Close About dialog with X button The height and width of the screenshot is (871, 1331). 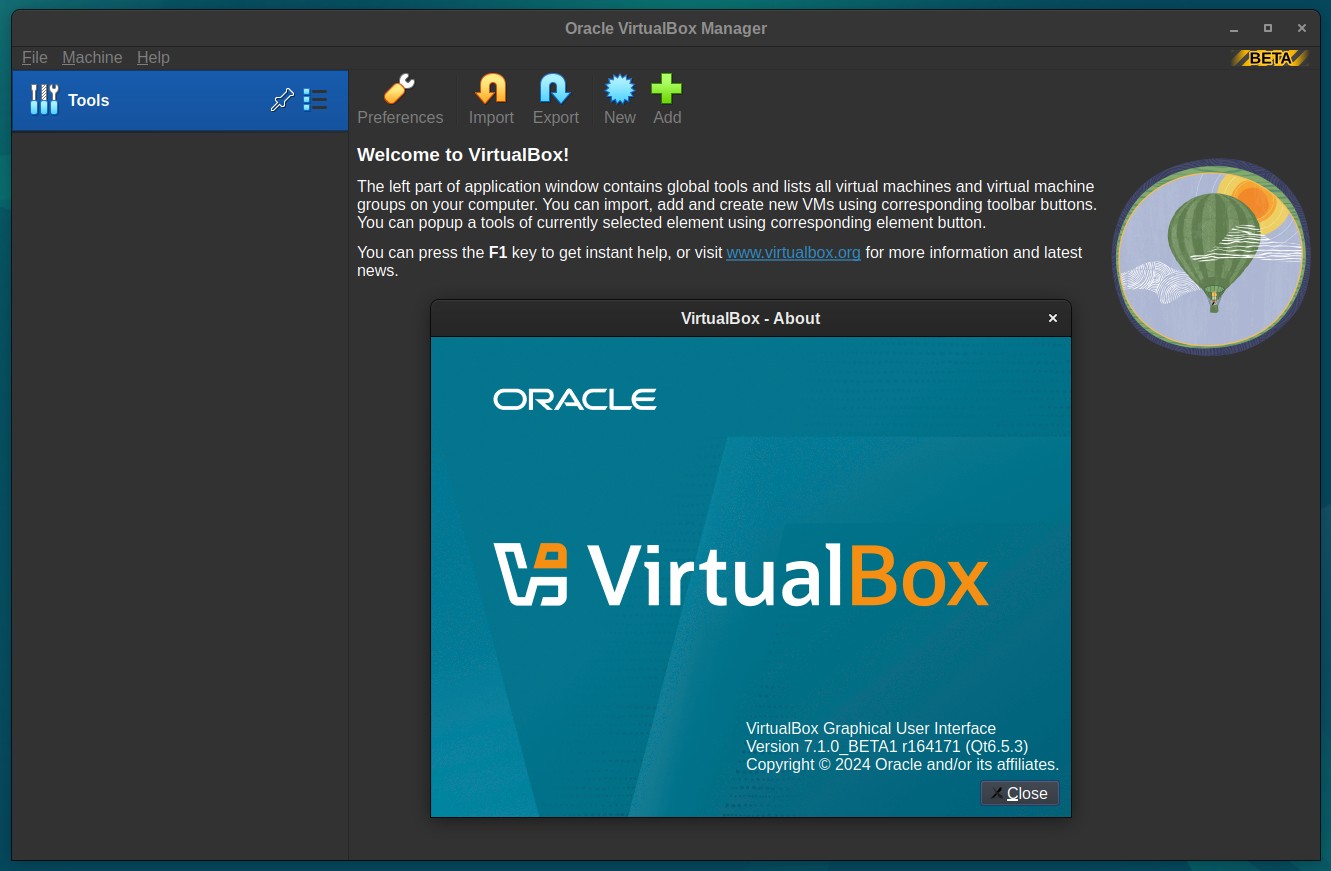point(1052,318)
